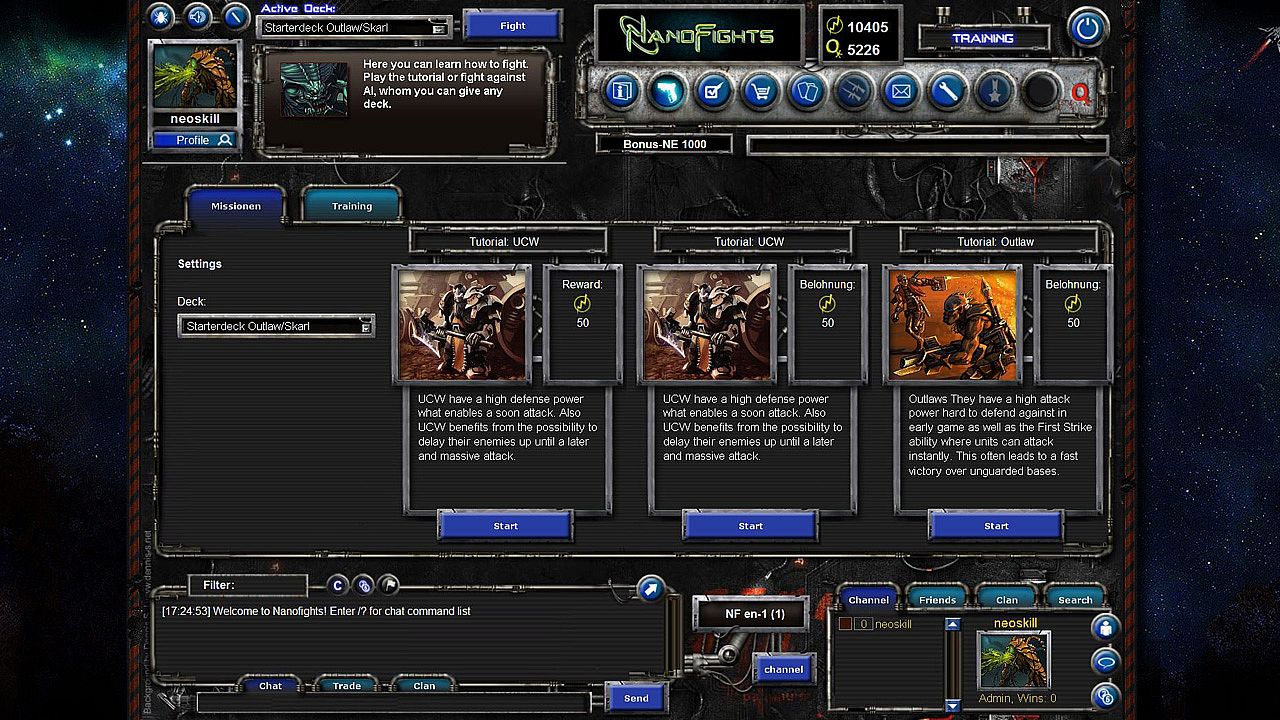Click the diagonal slash icon beside speaker

click(x=235, y=16)
